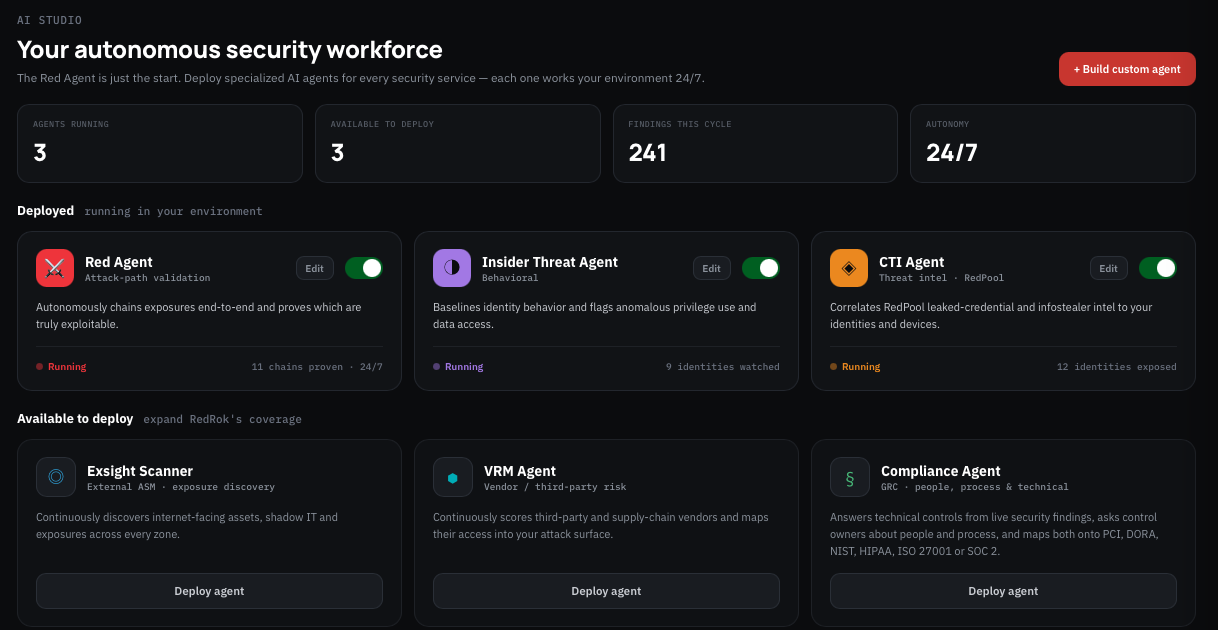Click '12 identities exposed' text

1117,367
